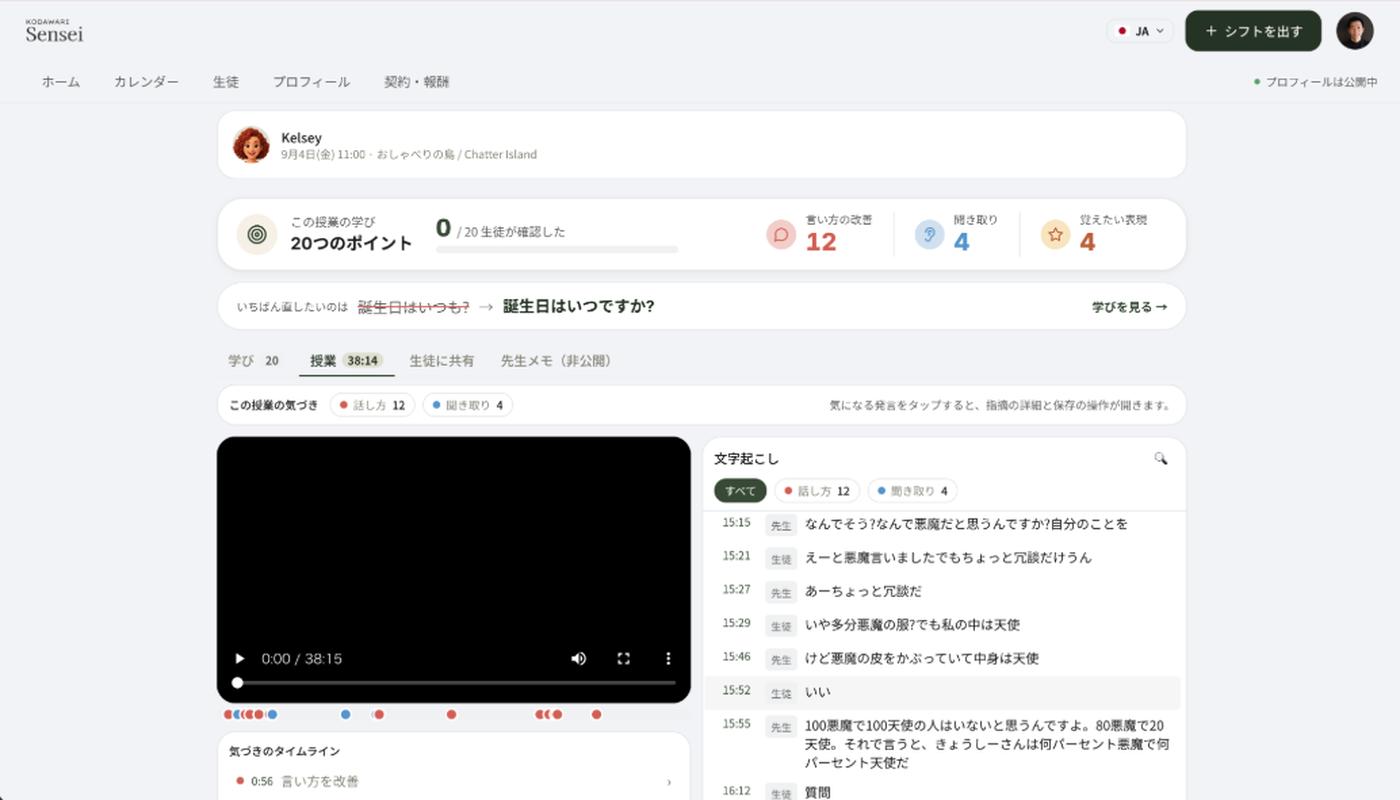Image resolution: width=1400 pixels, height=800 pixels.
Task: Click transcript line at 15:21
Action: coord(943,558)
